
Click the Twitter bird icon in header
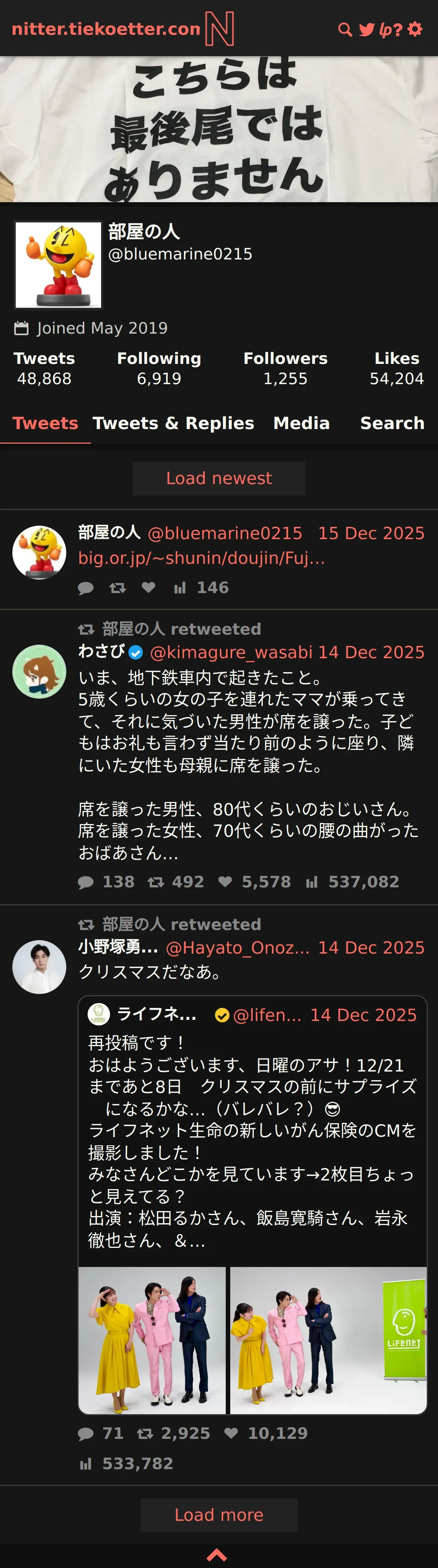366,29
